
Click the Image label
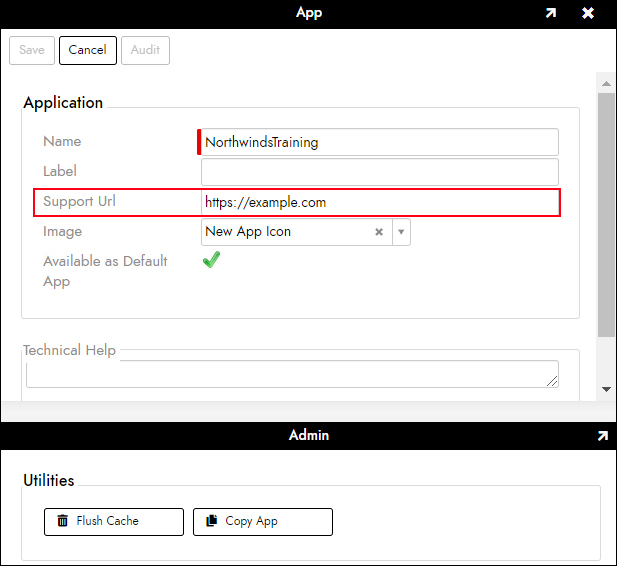(63, 231)
